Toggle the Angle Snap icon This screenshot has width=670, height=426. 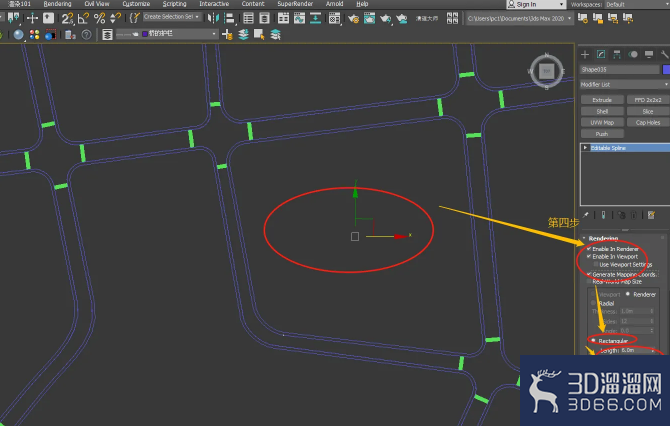point(83,18)
